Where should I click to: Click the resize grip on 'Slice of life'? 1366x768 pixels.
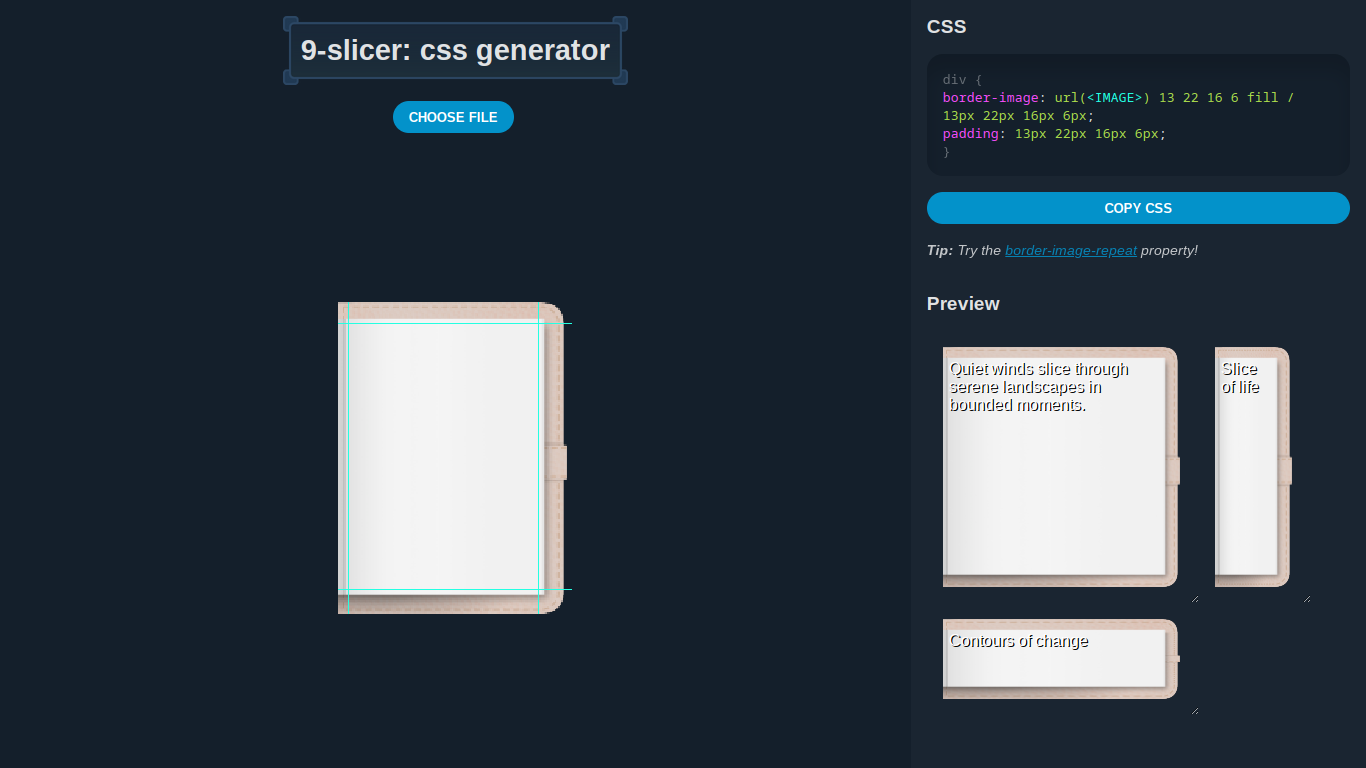click(1308, 597)
